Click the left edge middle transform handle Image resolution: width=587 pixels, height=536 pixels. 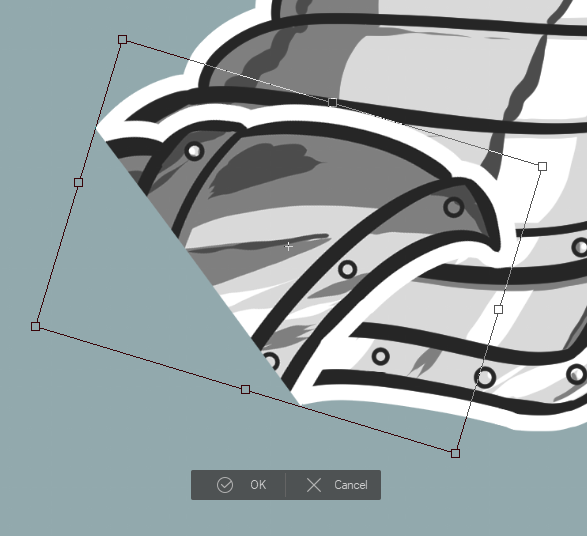[x=78, y=182]
